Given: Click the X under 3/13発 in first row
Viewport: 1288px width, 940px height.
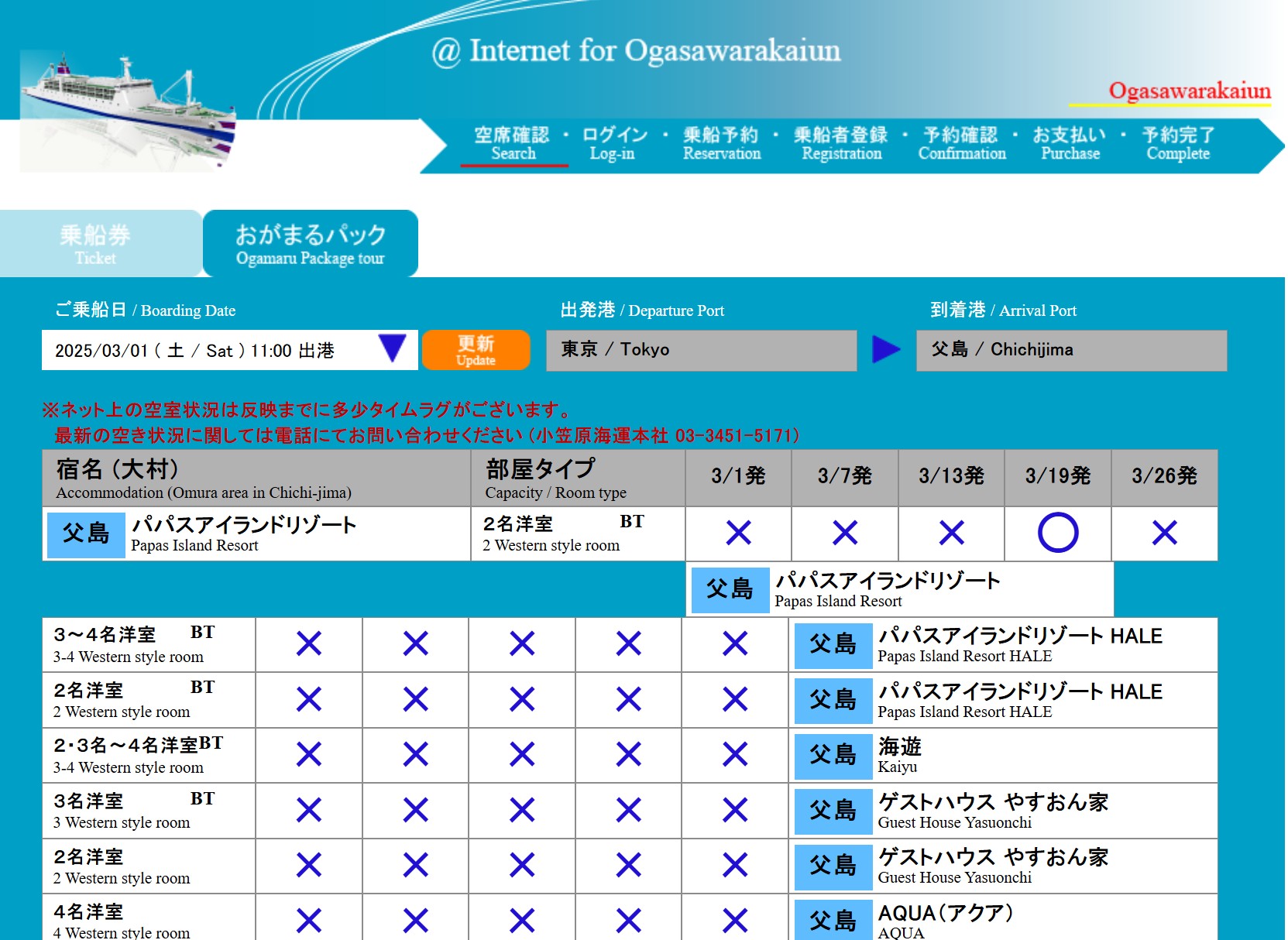Looking at the screenshot, I should click(x=951, y=533).
